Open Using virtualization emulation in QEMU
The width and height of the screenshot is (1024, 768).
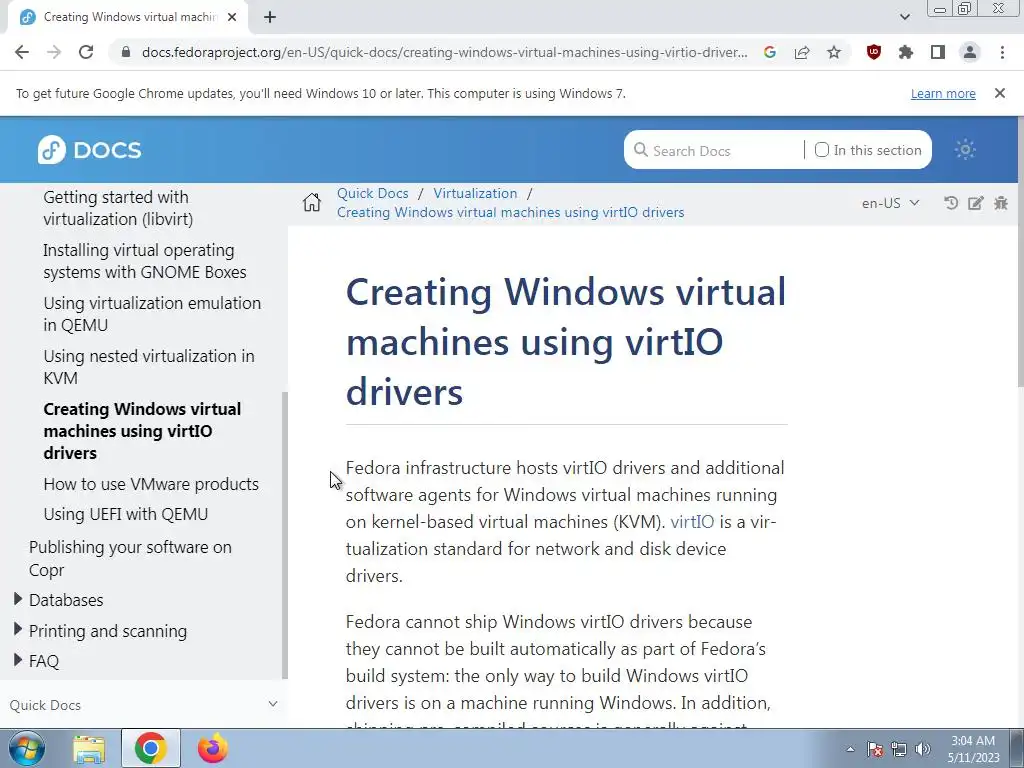(152, 314)
